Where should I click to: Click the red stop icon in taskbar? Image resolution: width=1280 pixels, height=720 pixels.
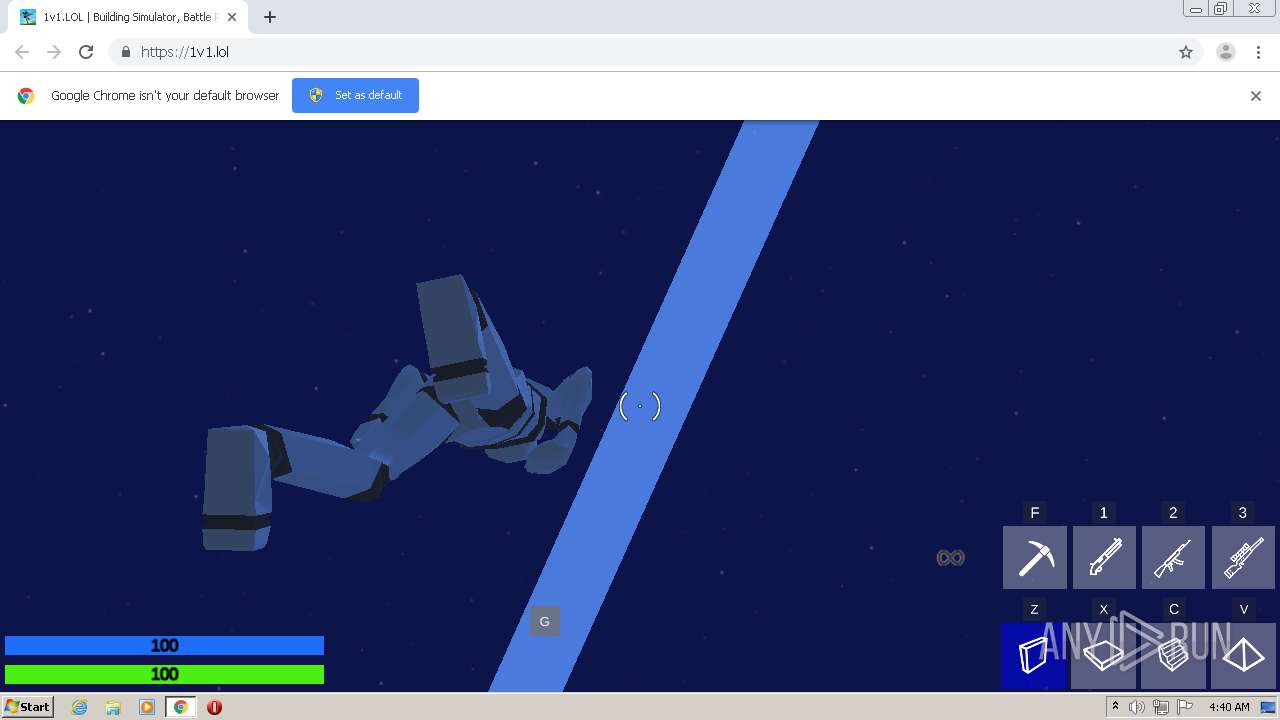pos(214,707)
